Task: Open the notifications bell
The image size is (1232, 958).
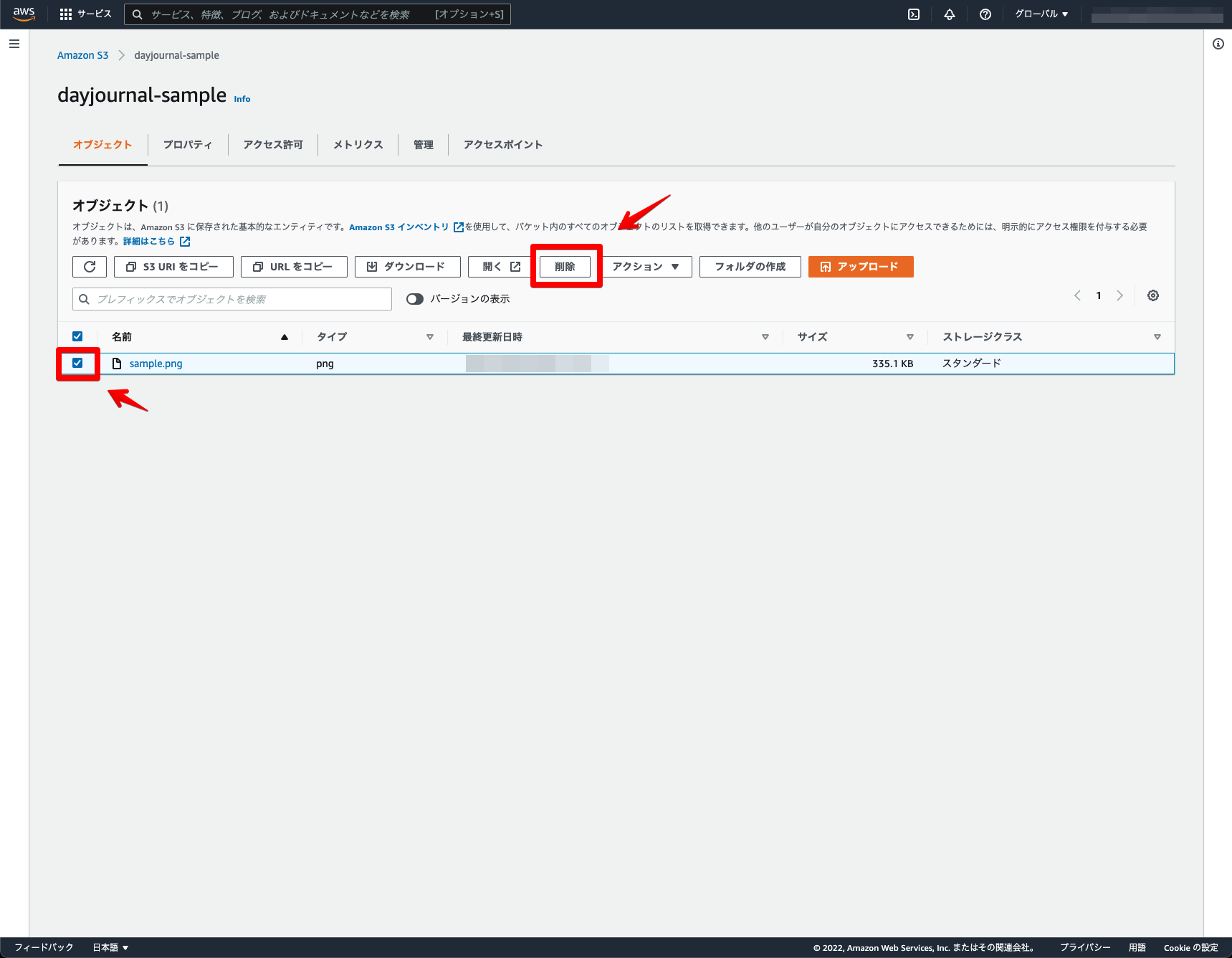Action: pos(950,14)
